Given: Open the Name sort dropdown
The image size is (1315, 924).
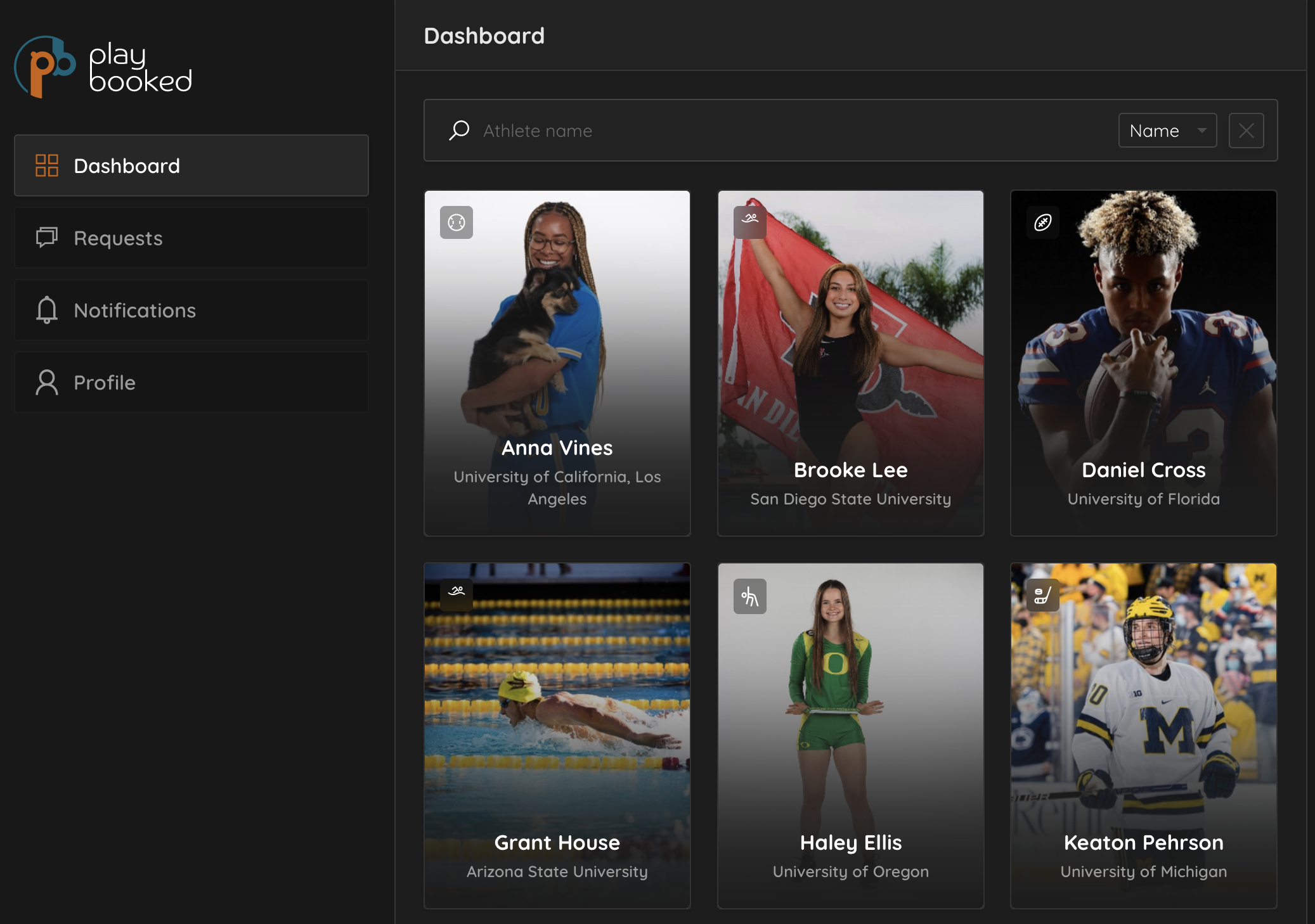Looking at the screenshot, I should 1167,131.
